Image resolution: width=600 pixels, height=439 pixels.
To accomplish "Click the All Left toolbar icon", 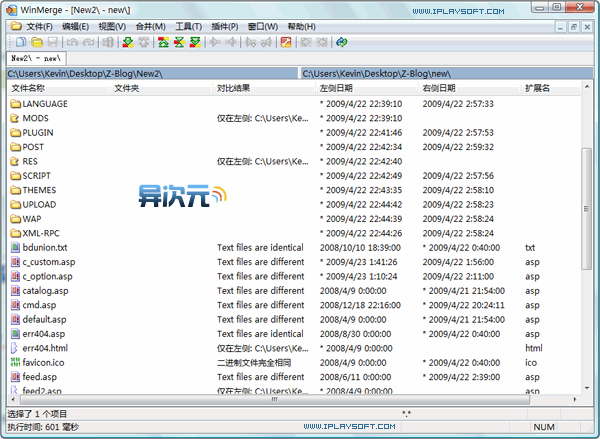I will pyautogui.click(x=322, y=42).
